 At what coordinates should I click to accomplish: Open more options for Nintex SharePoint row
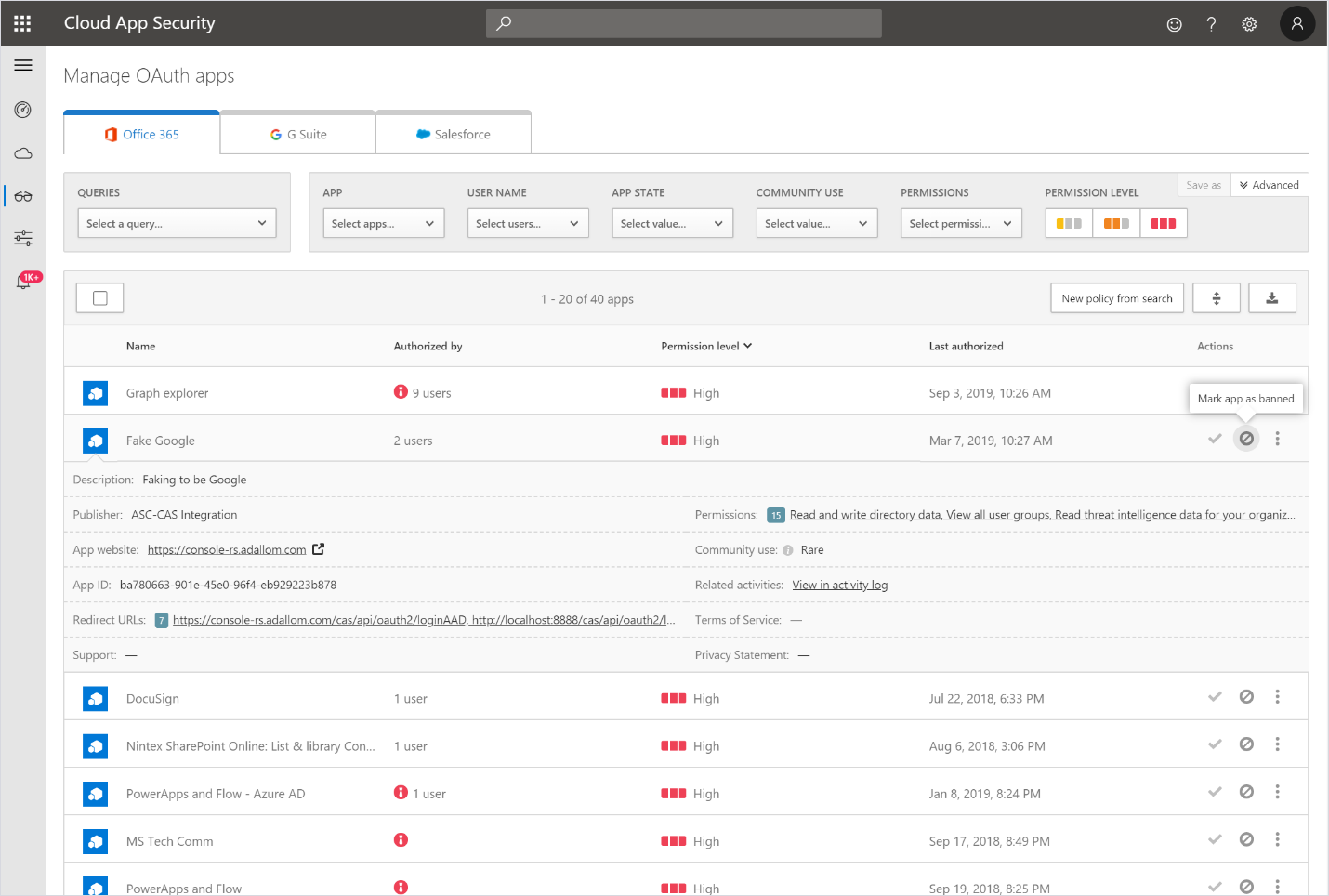click(1278, 744)
